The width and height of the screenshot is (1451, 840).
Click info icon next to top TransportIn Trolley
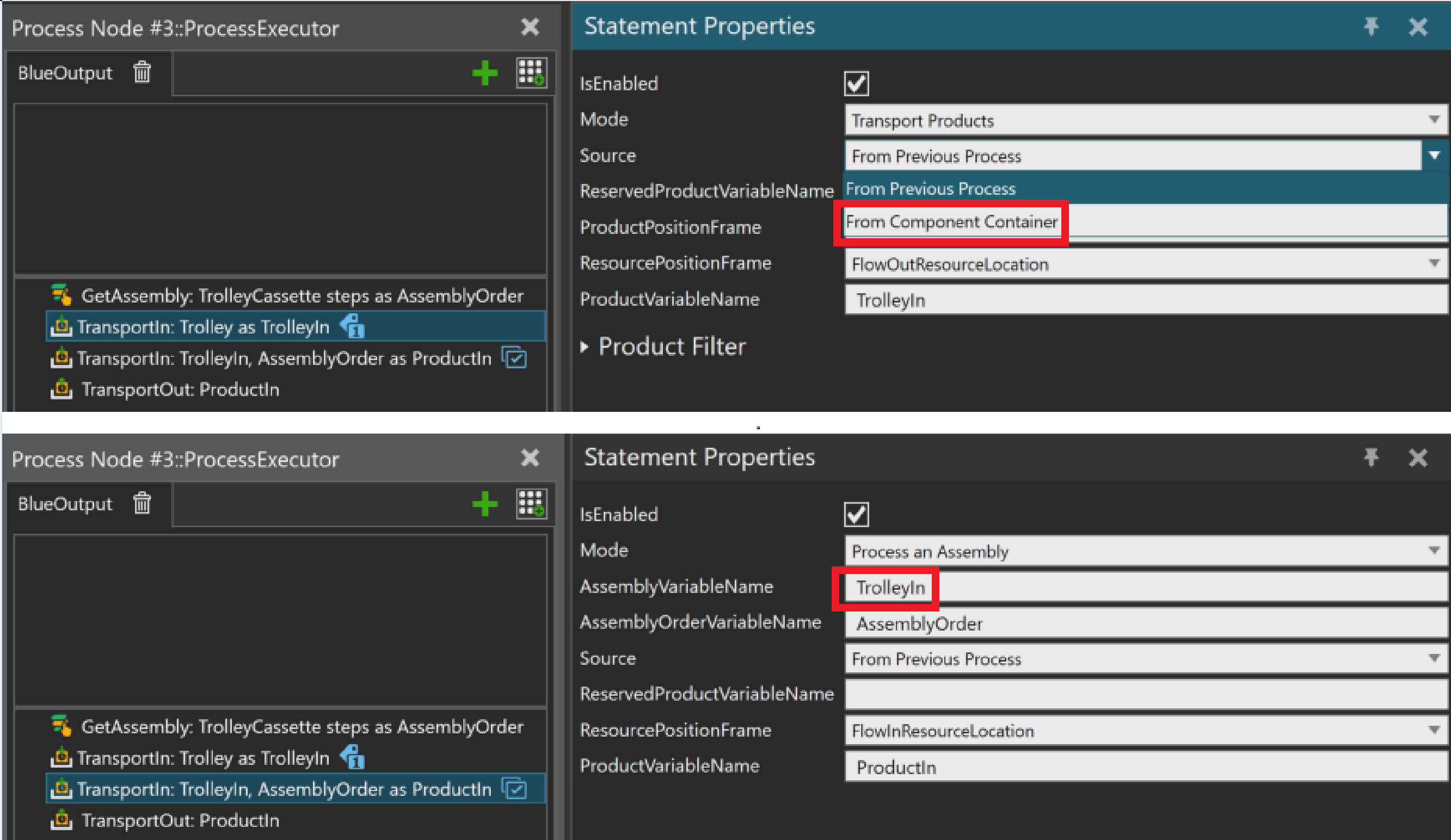[x=353, y=327]
